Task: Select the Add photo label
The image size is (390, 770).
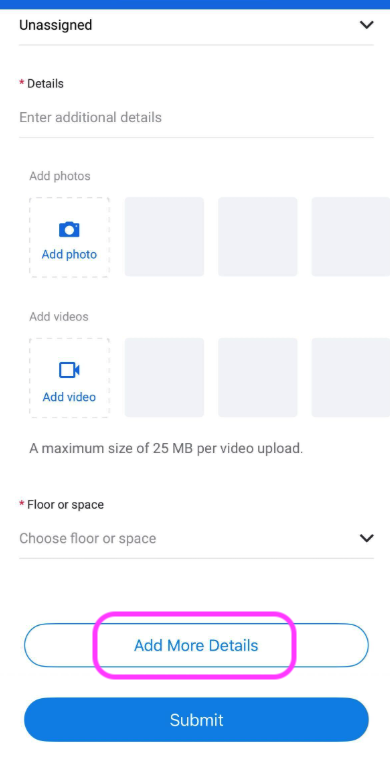Action: tap(69, 254)
